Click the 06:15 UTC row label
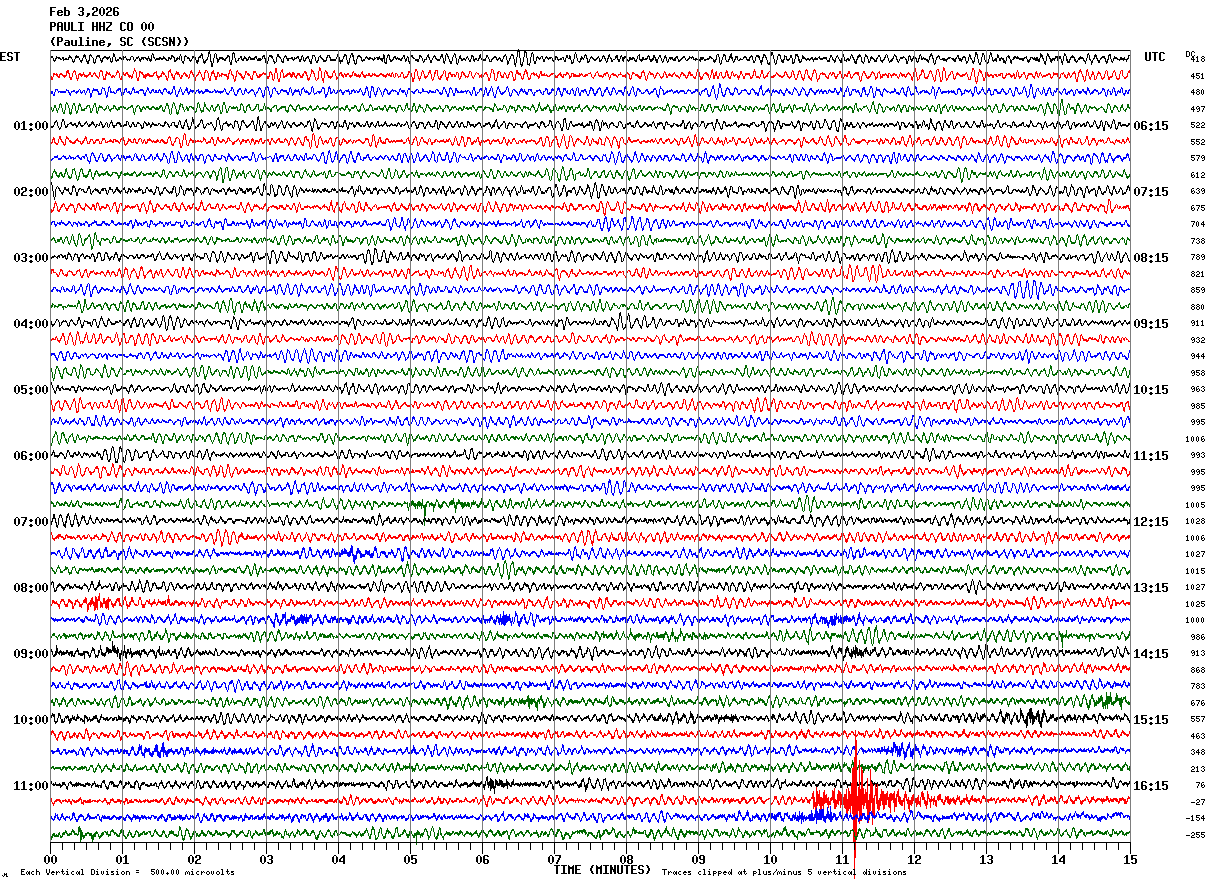1210x886 pixels. pos(1152,126)
